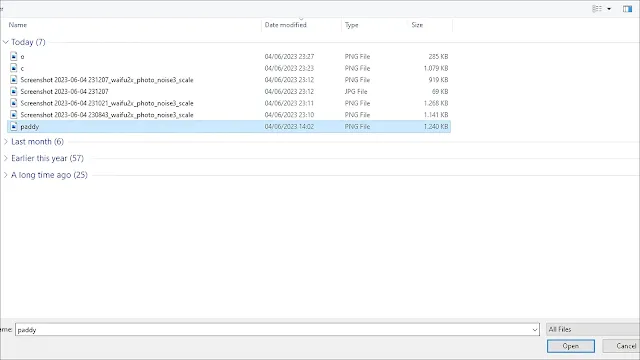The image size is (640, 360).
Task: Click the 285 KB size cell
Action: pos(438,56)
